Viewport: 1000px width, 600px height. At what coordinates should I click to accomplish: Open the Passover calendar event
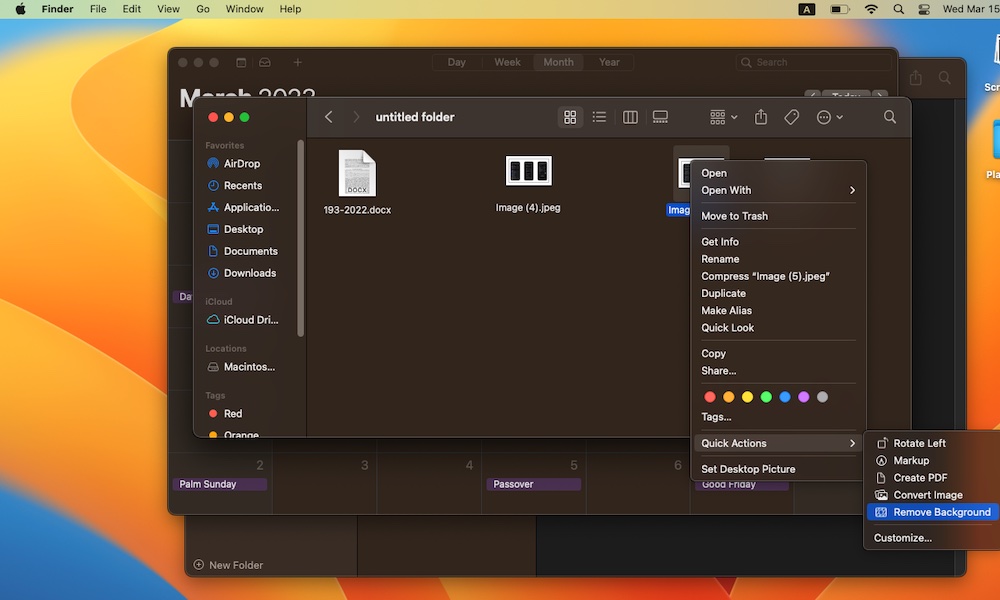pyautogui.click(x=533, y=484)
